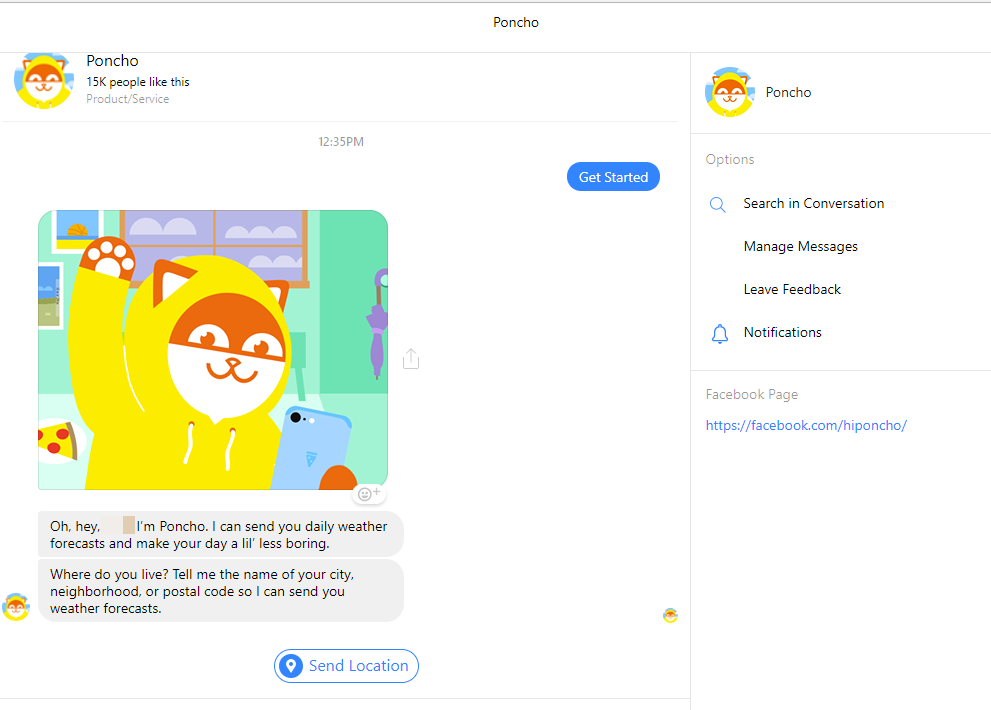Click the Get Started button
The height and width of the screenshot is (710, 991).
tap(613, 177)
